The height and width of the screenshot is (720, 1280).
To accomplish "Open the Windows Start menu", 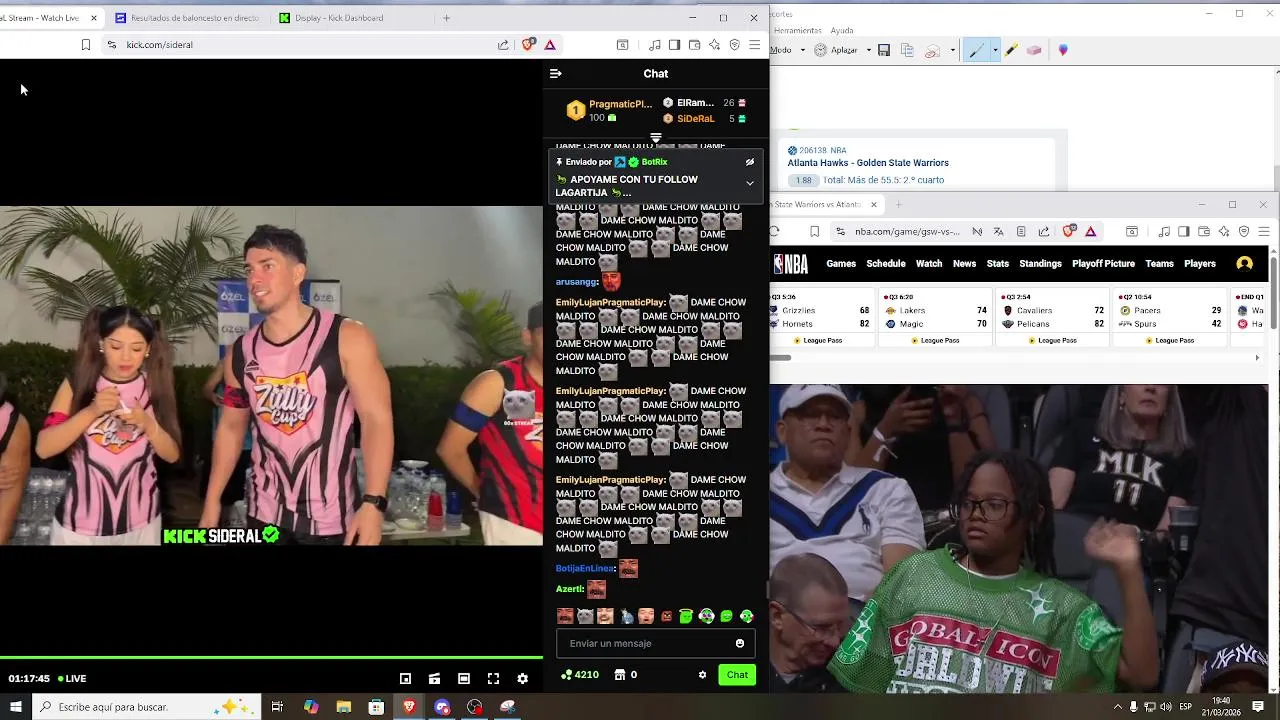I will tap(16, 707).
